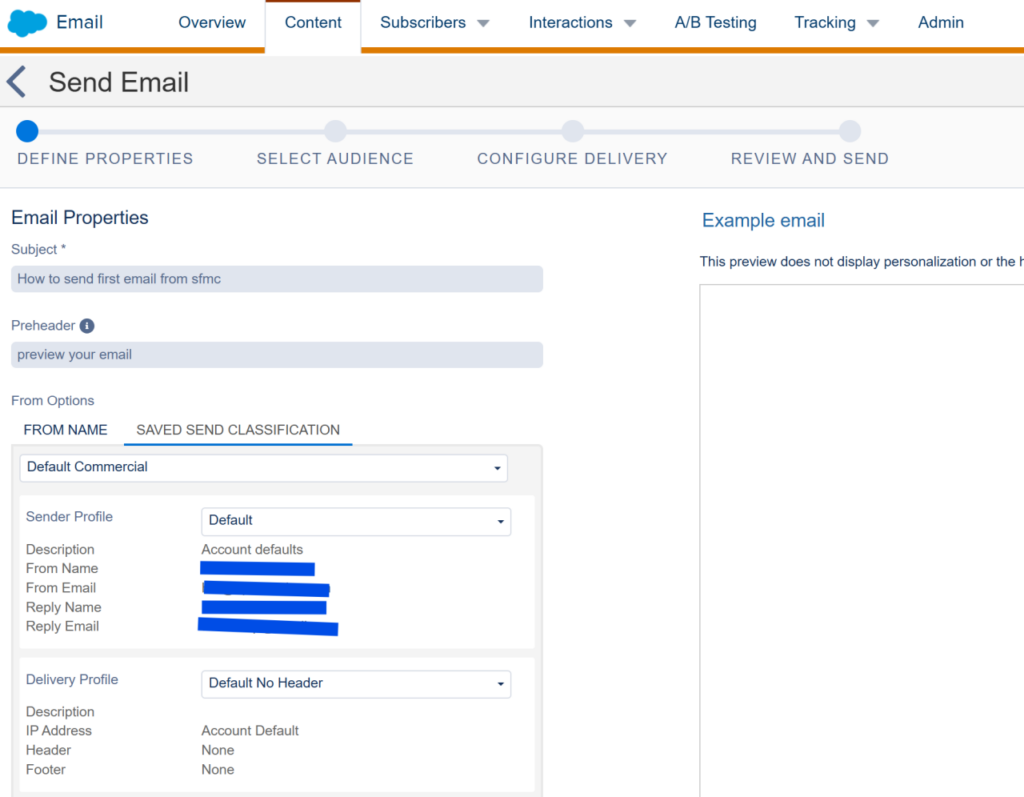Open the Tracking menu

pos(824,22)
